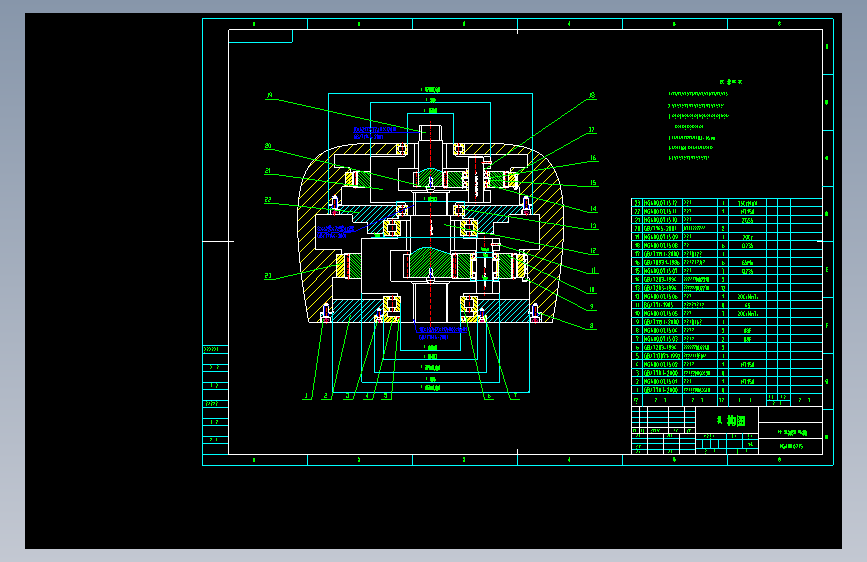Click balloon label 23 left of housing
This screenshot has width=867, height=562.
pos(268,275)
